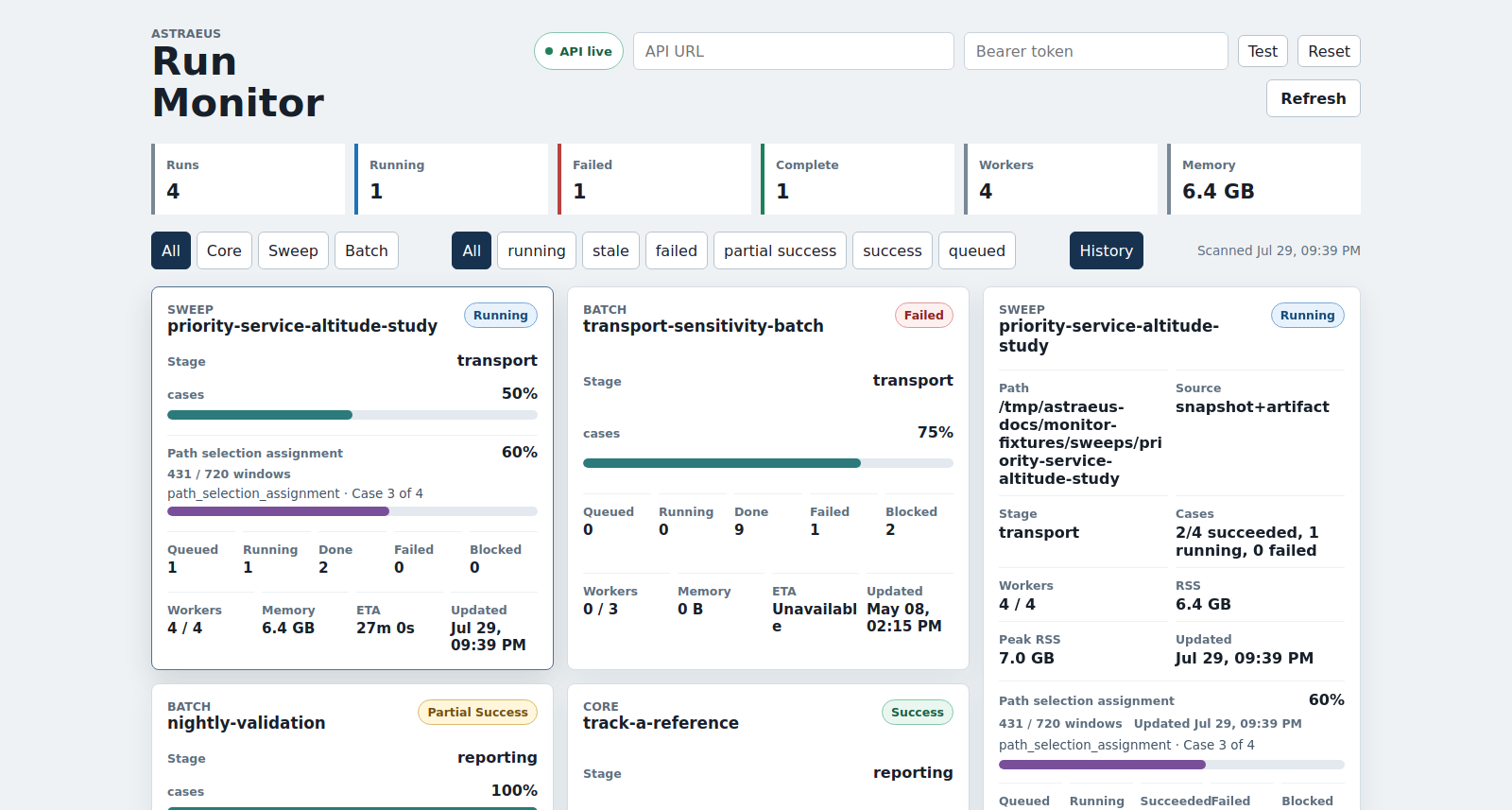1512x810 pixels.
Task: Select the Core type filter
Action: 224,250
